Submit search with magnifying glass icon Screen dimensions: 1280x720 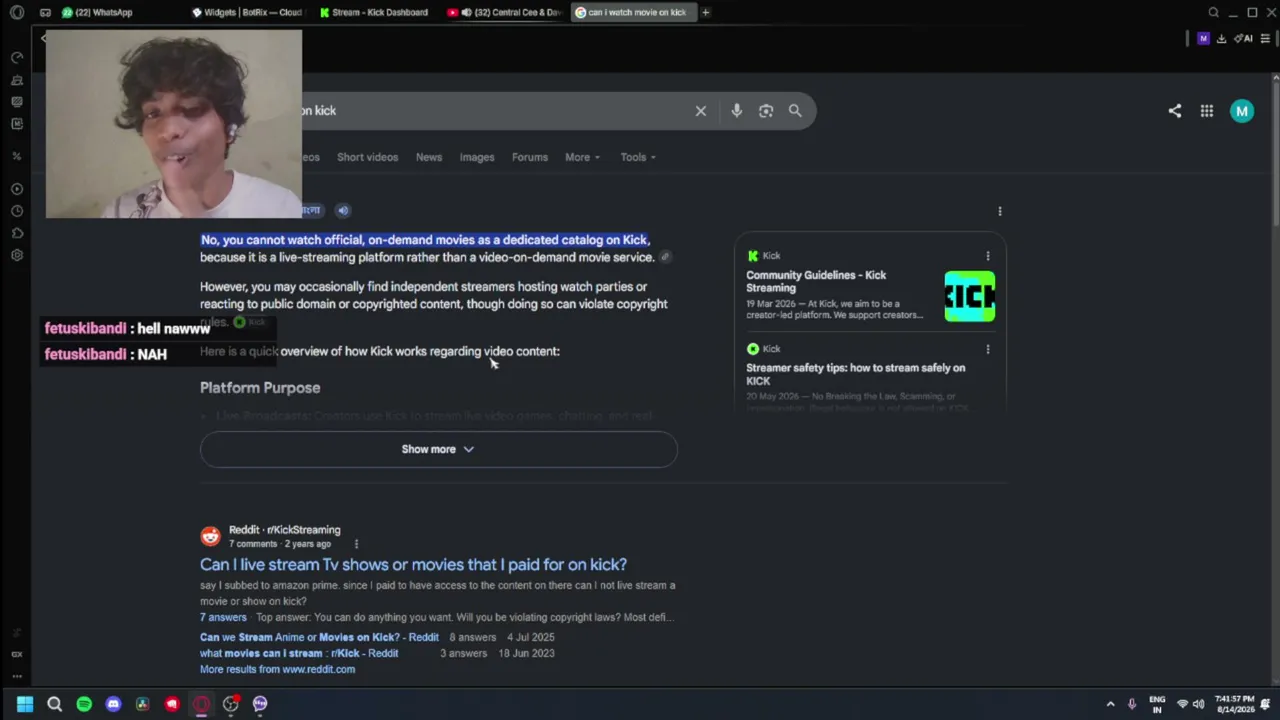click(795, 111)
